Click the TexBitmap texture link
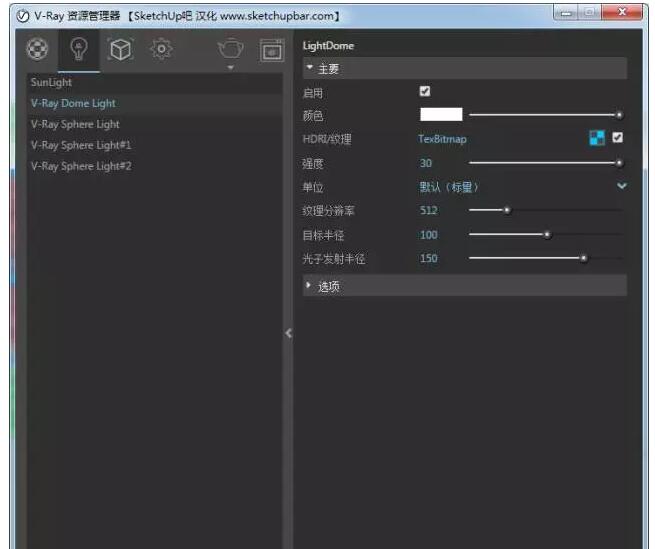This screenshot has height=549, width=655. pyautogui.click(x=442, y=139)
